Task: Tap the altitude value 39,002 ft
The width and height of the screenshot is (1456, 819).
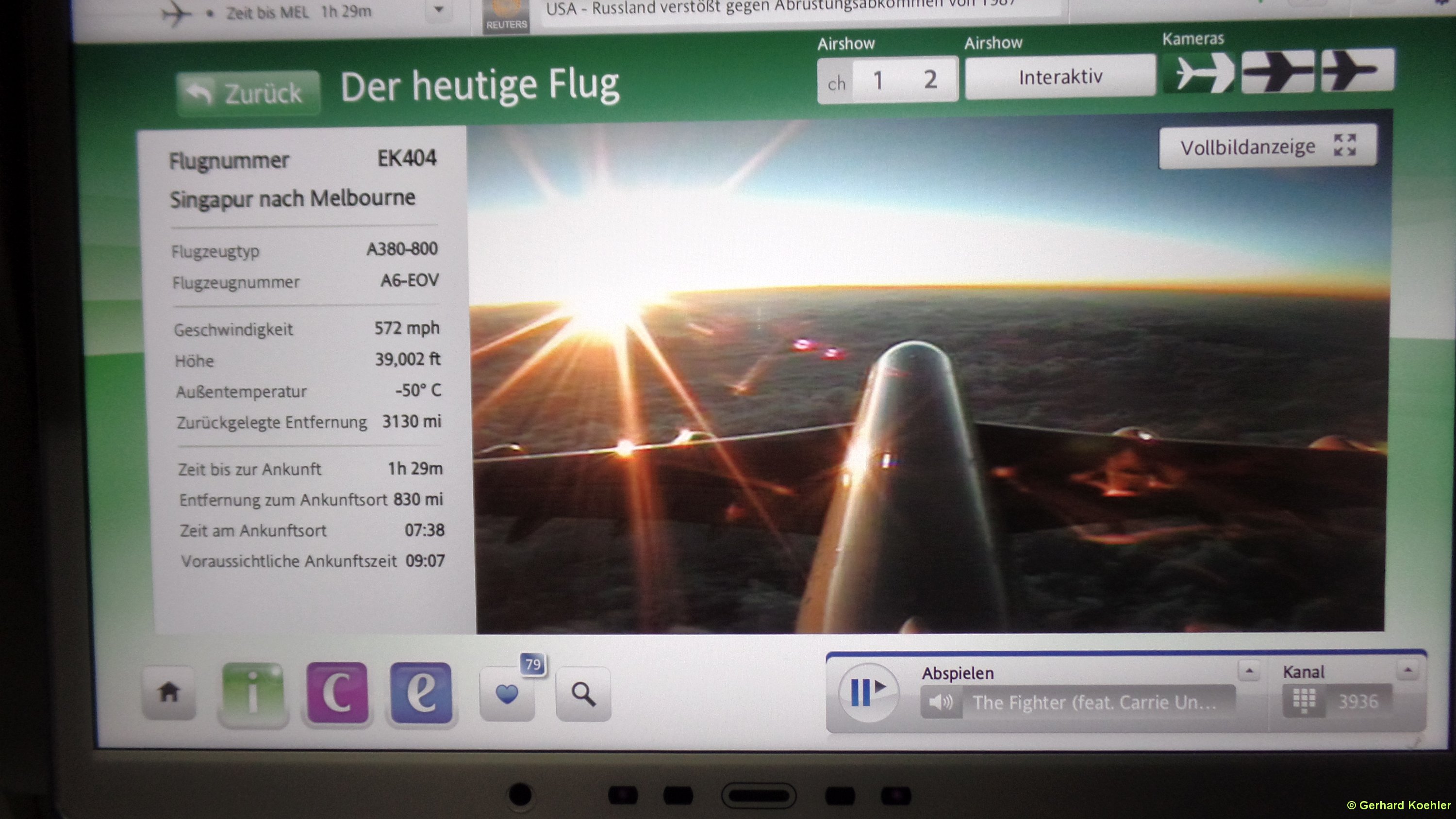Action: point(408,360)
